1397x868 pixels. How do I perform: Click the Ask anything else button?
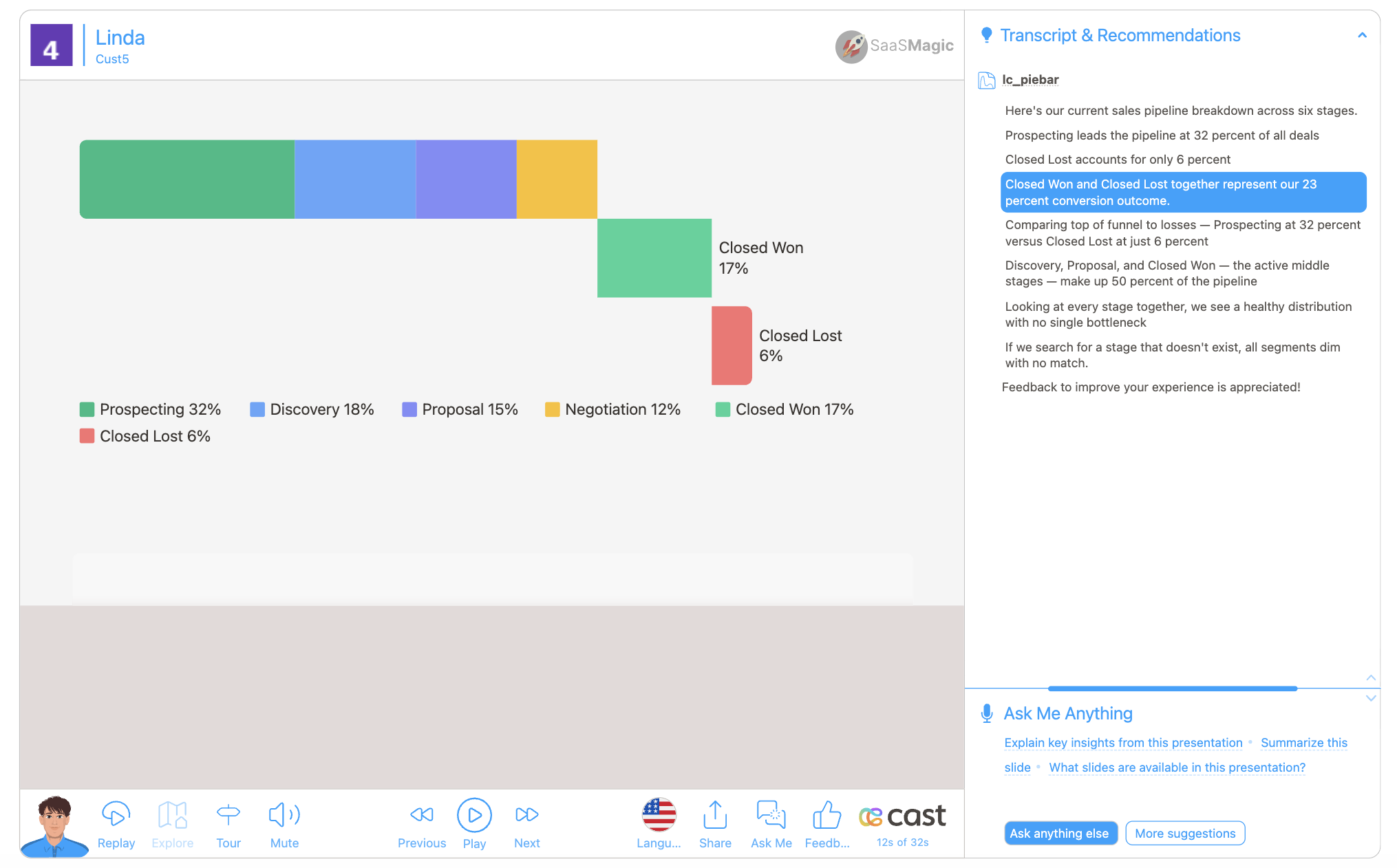[x=1060, y=833]
